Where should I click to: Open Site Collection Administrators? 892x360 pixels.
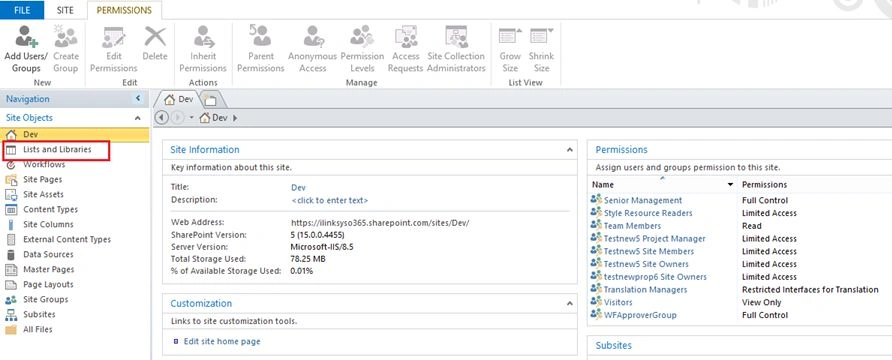pos(456,49)
